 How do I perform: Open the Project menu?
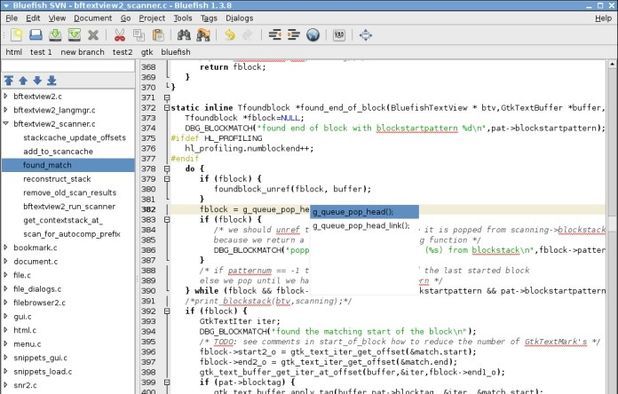pos(152,18)
